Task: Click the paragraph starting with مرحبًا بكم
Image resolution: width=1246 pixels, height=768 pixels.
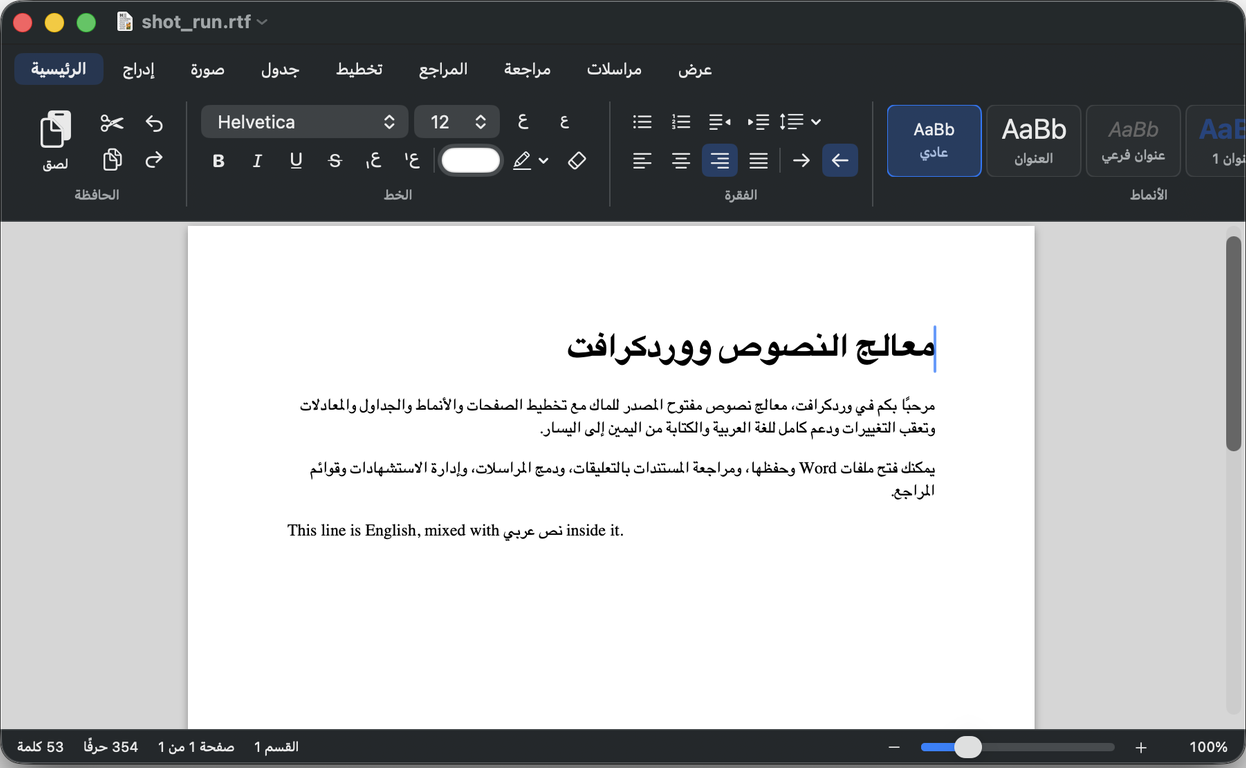Action: click(618, 417)
